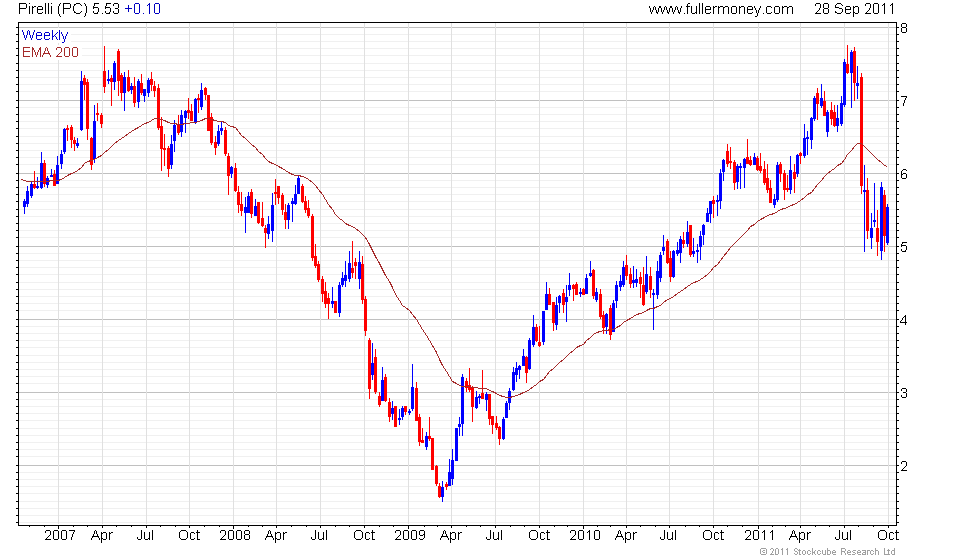The image size is (980, 560).
Task: Click the Pirelli (PC) chart title
Action: [x=52, y=9]
